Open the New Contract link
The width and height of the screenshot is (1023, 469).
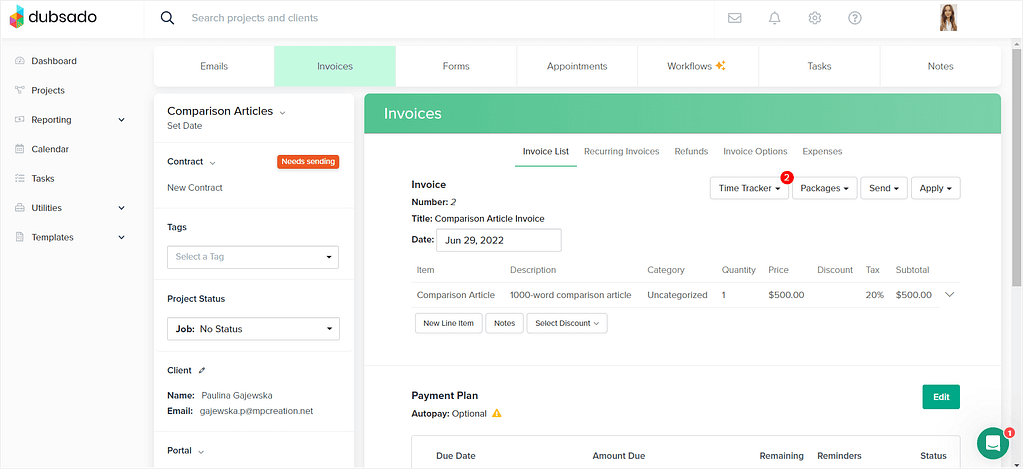tap(194, 187)
